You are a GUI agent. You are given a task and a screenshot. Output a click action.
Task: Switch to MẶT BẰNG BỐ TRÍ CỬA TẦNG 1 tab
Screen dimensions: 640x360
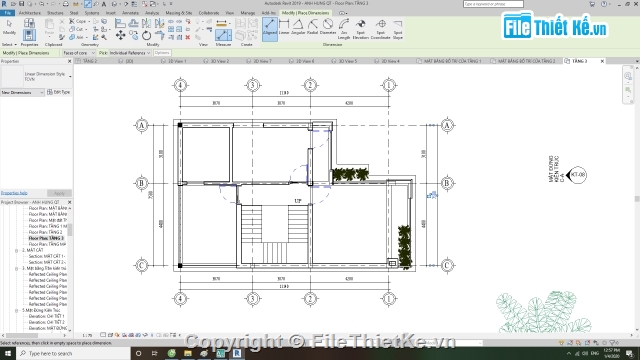449,61
